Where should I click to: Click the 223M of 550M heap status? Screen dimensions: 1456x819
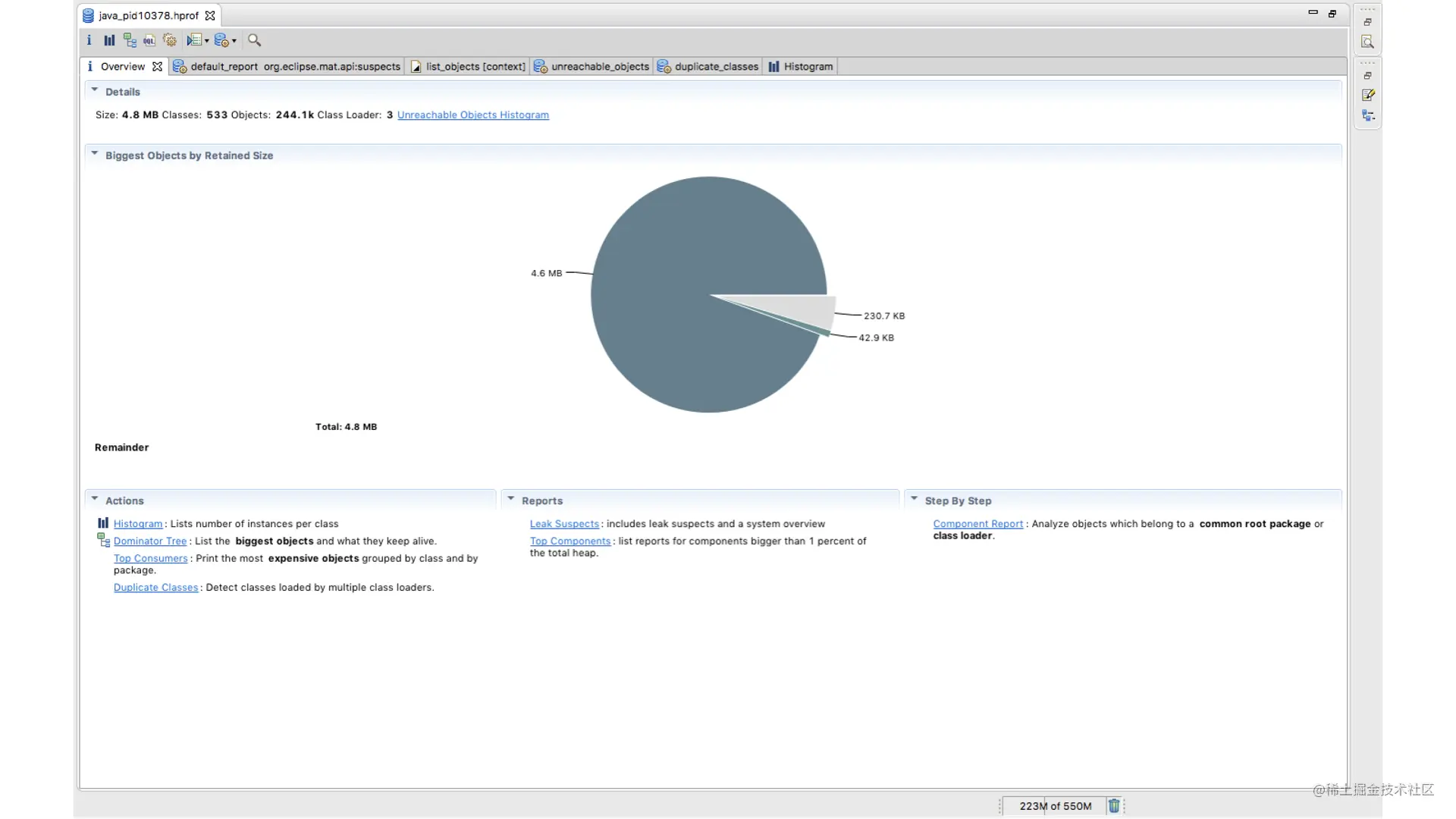(1056, 806)
